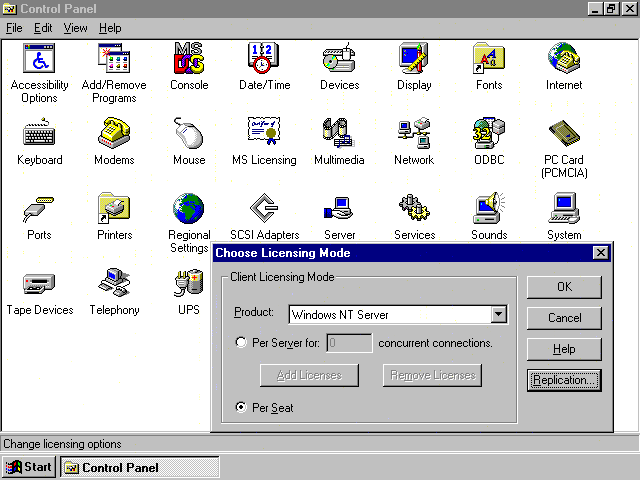Click the concurrent connections number field
The image size is (640, 480).
(349, 342)
